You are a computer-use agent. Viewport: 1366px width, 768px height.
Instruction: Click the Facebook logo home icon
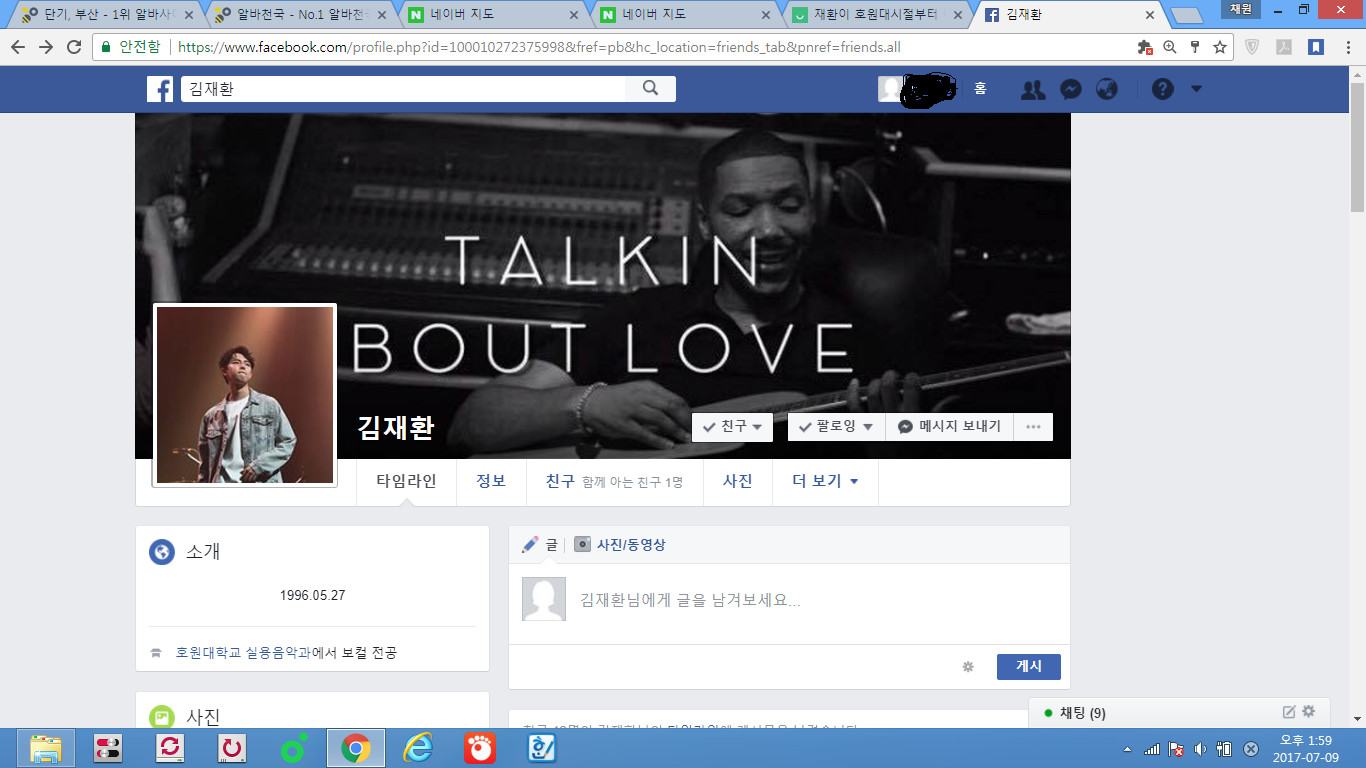point(160,89)
